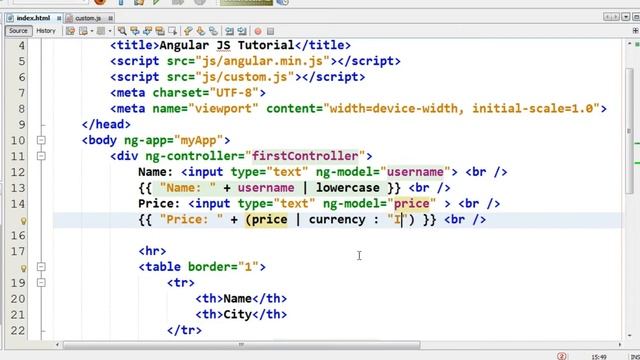This screenshot has height=360, width=640.
Task: Click the Find Selection magnifier icon
Action: [122, 31]
